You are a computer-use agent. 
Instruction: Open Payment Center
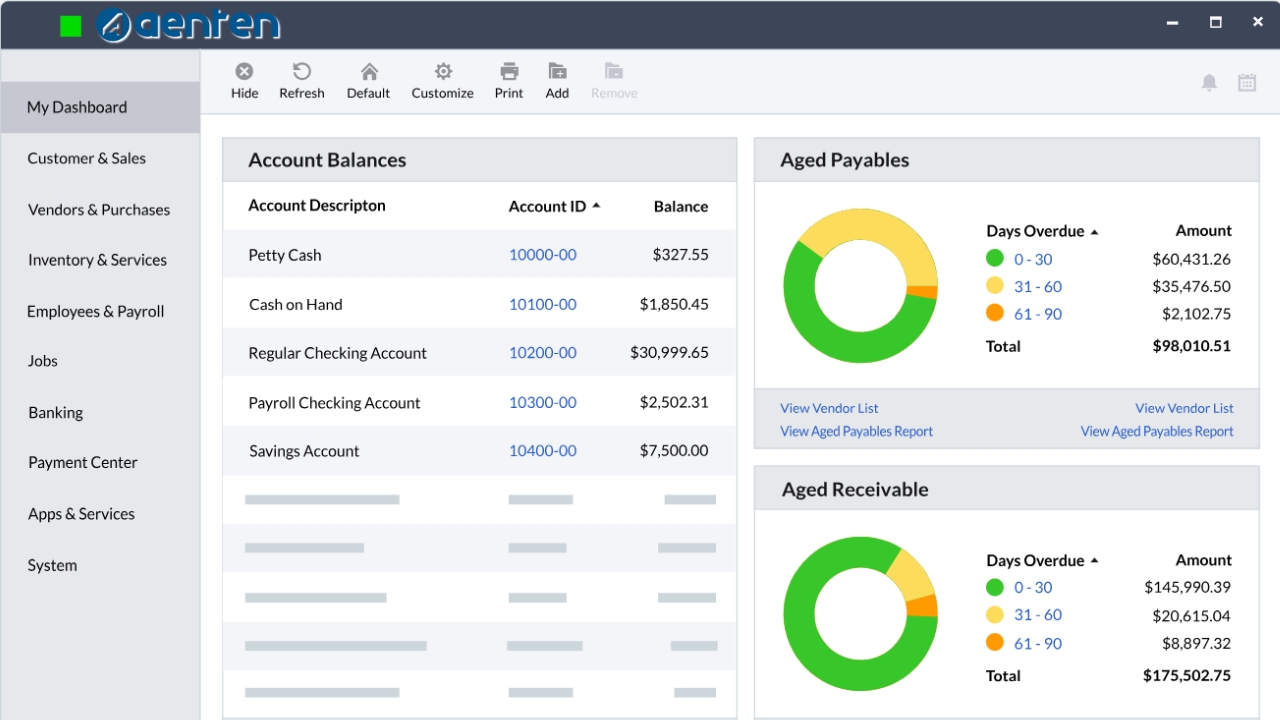tap(83, 462)
